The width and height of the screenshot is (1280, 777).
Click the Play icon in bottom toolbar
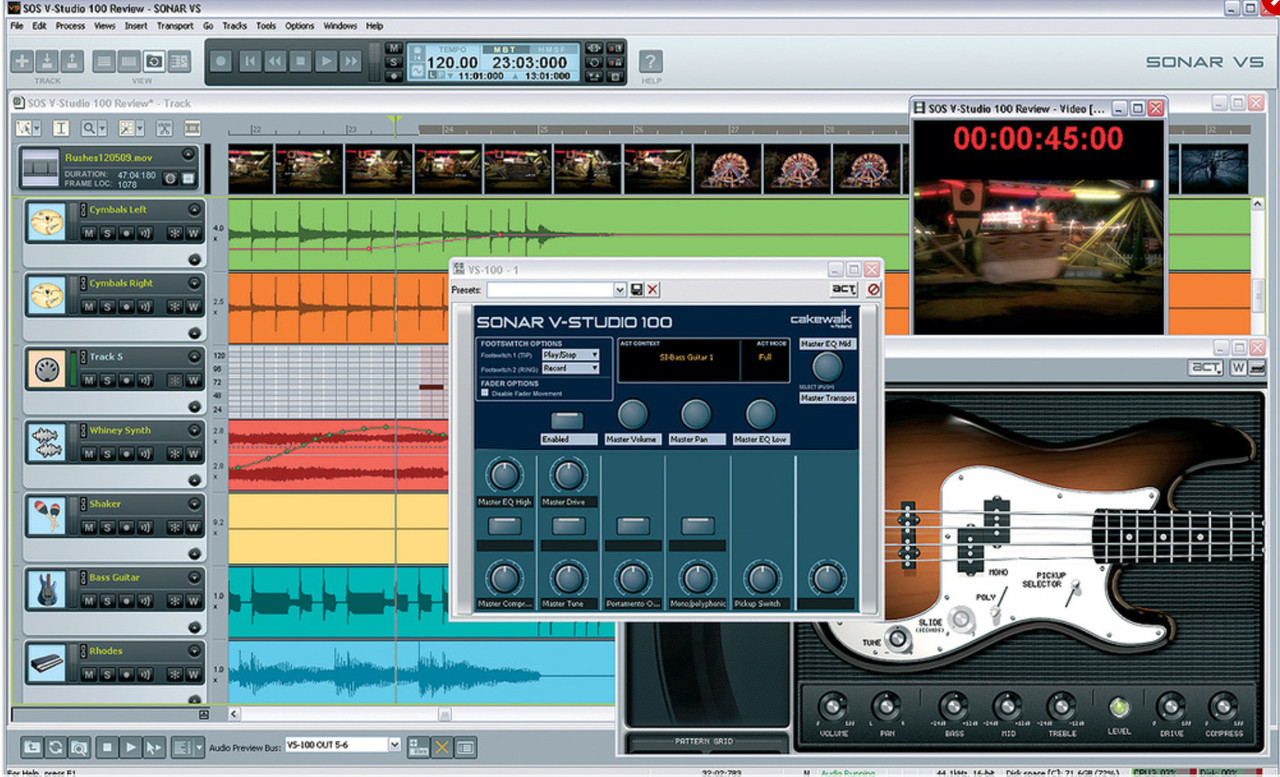(131, 746)
